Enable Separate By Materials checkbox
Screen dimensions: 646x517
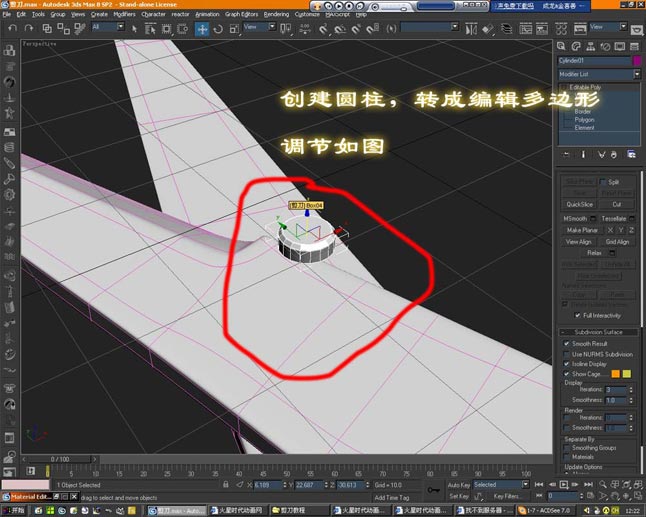pos(566,457)
